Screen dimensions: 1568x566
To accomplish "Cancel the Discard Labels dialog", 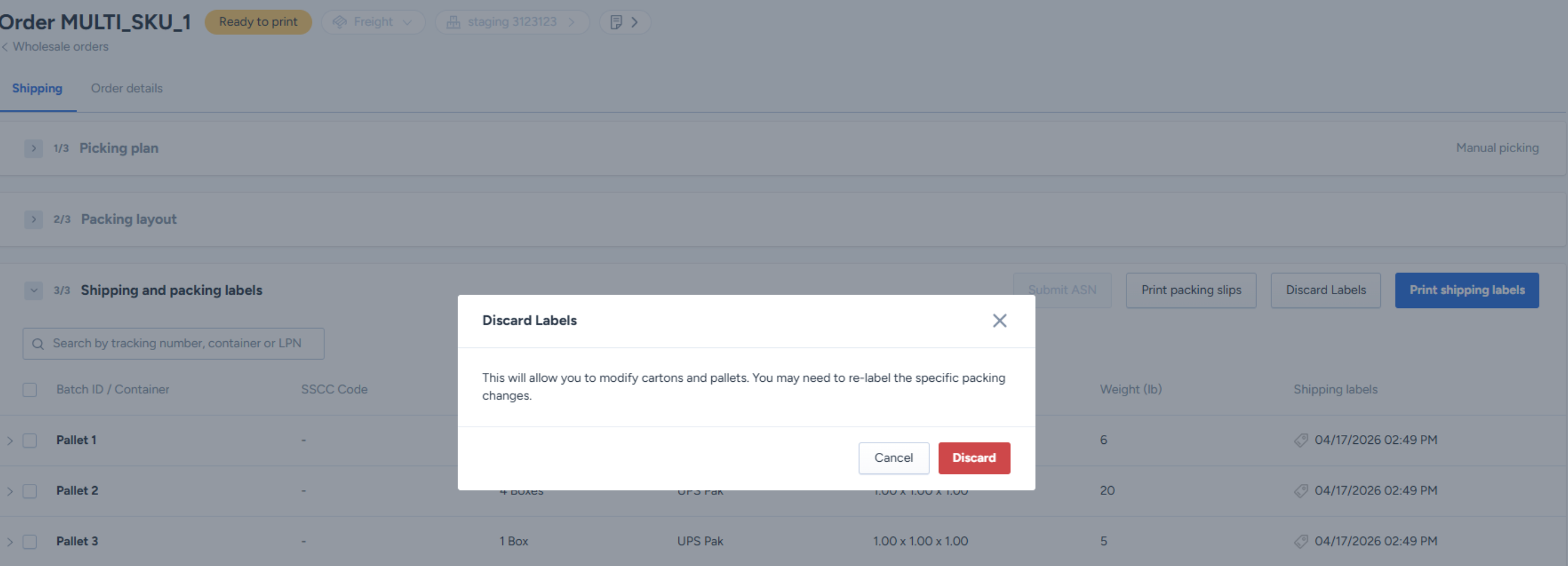I will (x=893, y=458).
